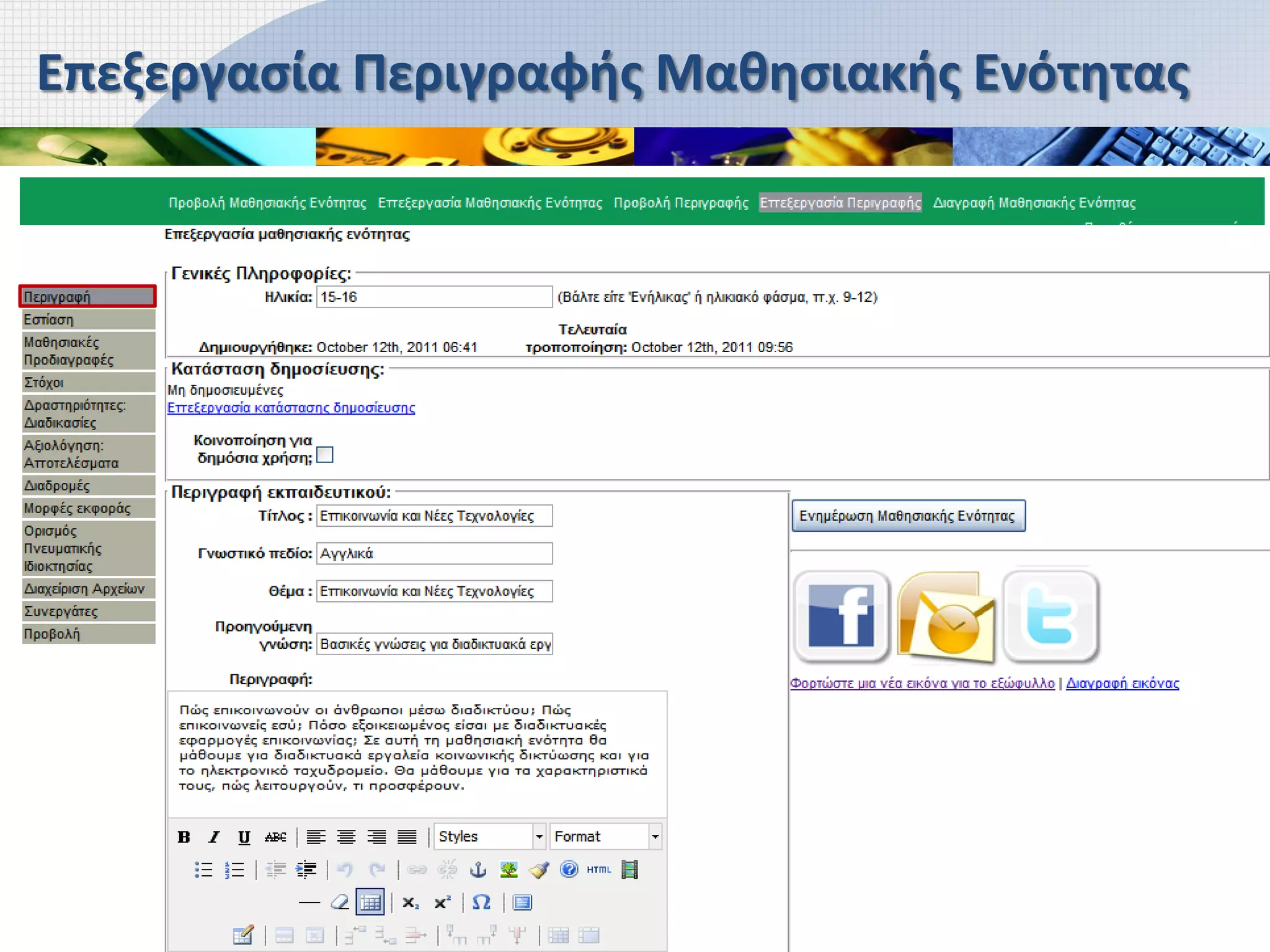
Task: Toggle the Κοινοποίηση για δημόσια χρήση checkbox
Action: [325, 455]
